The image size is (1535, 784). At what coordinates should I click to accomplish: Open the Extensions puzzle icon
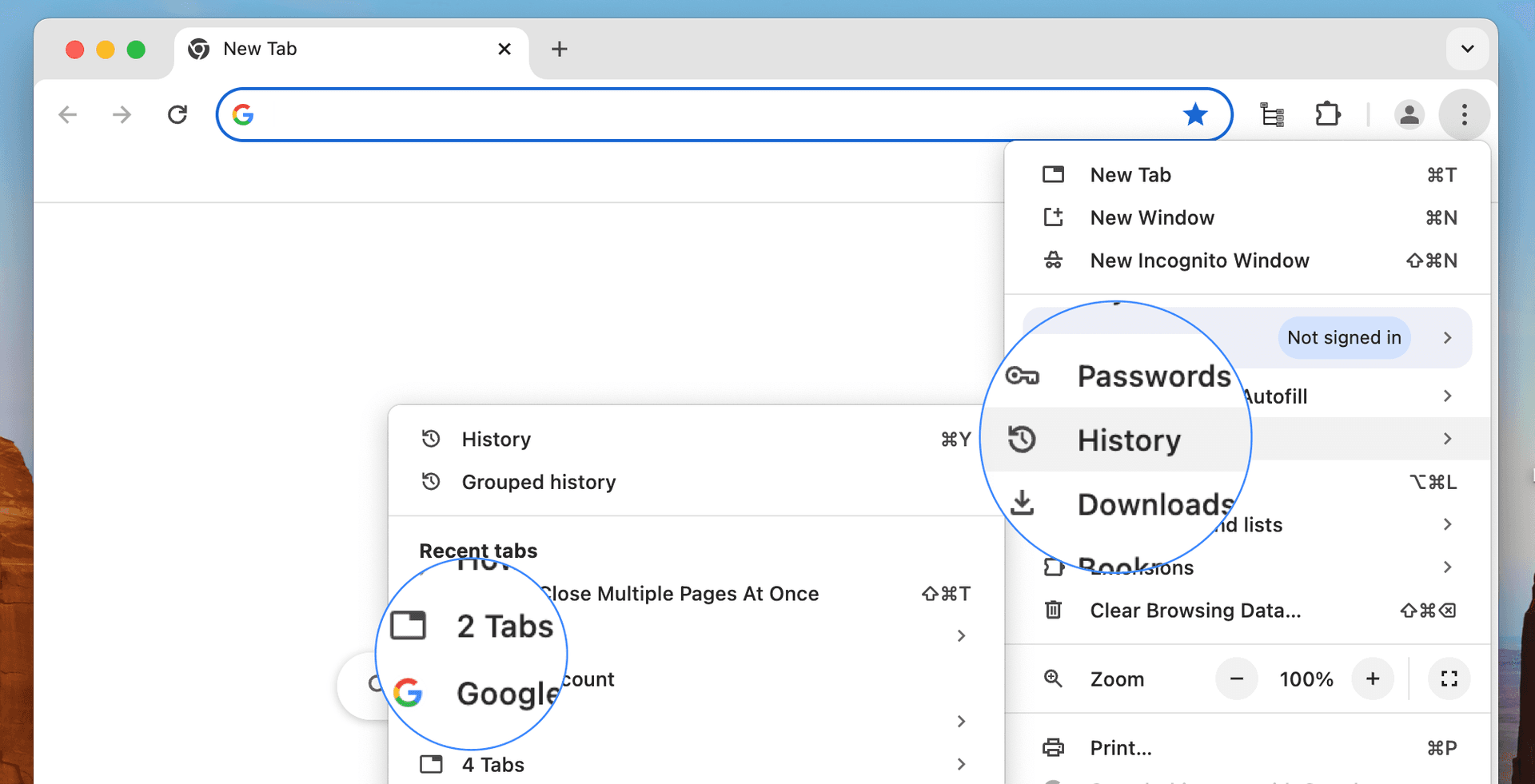[1327, 114]
